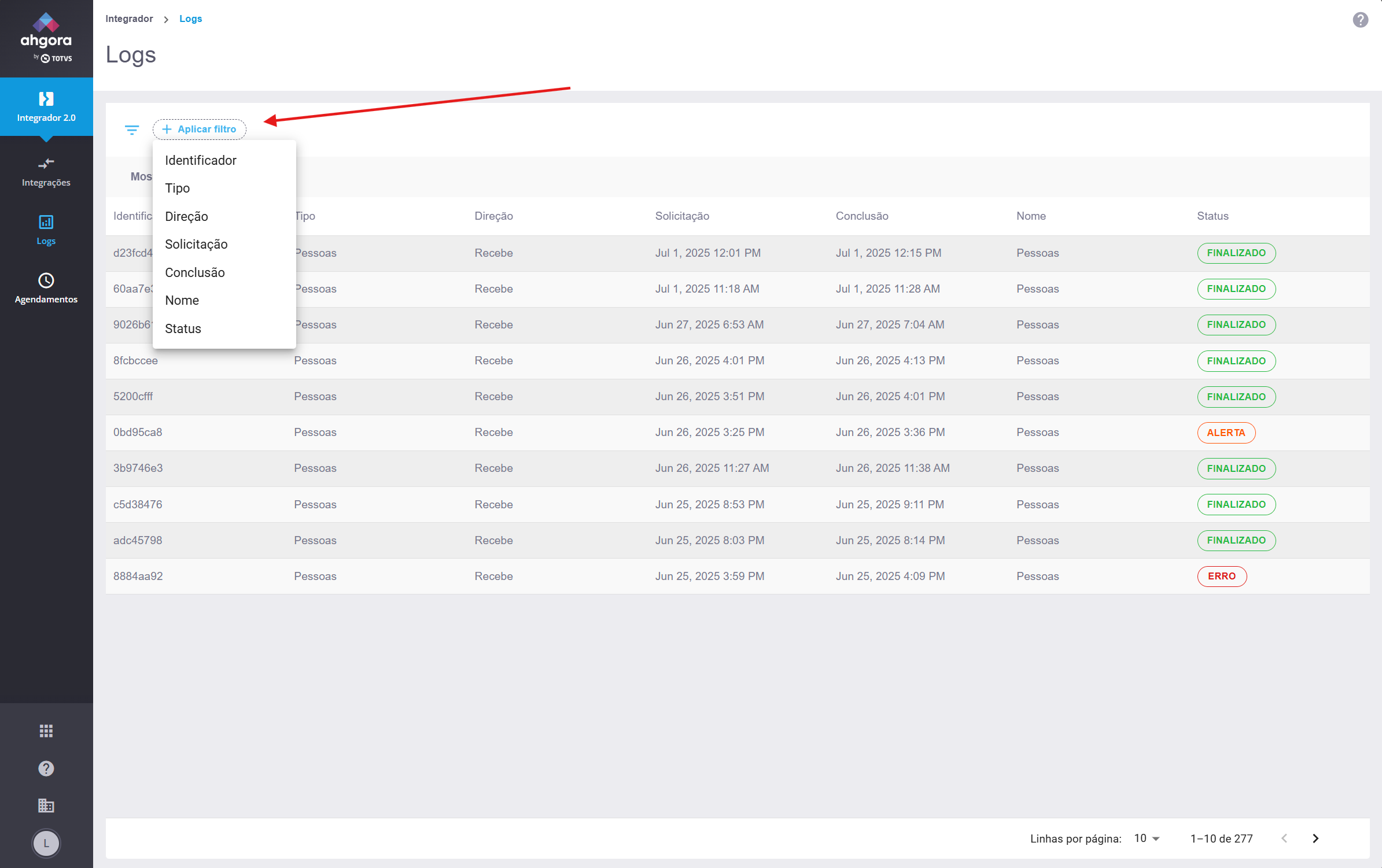Screen dimensions: 1382x868
Task: Open user avatar labeled L
Action: (46, 843)
